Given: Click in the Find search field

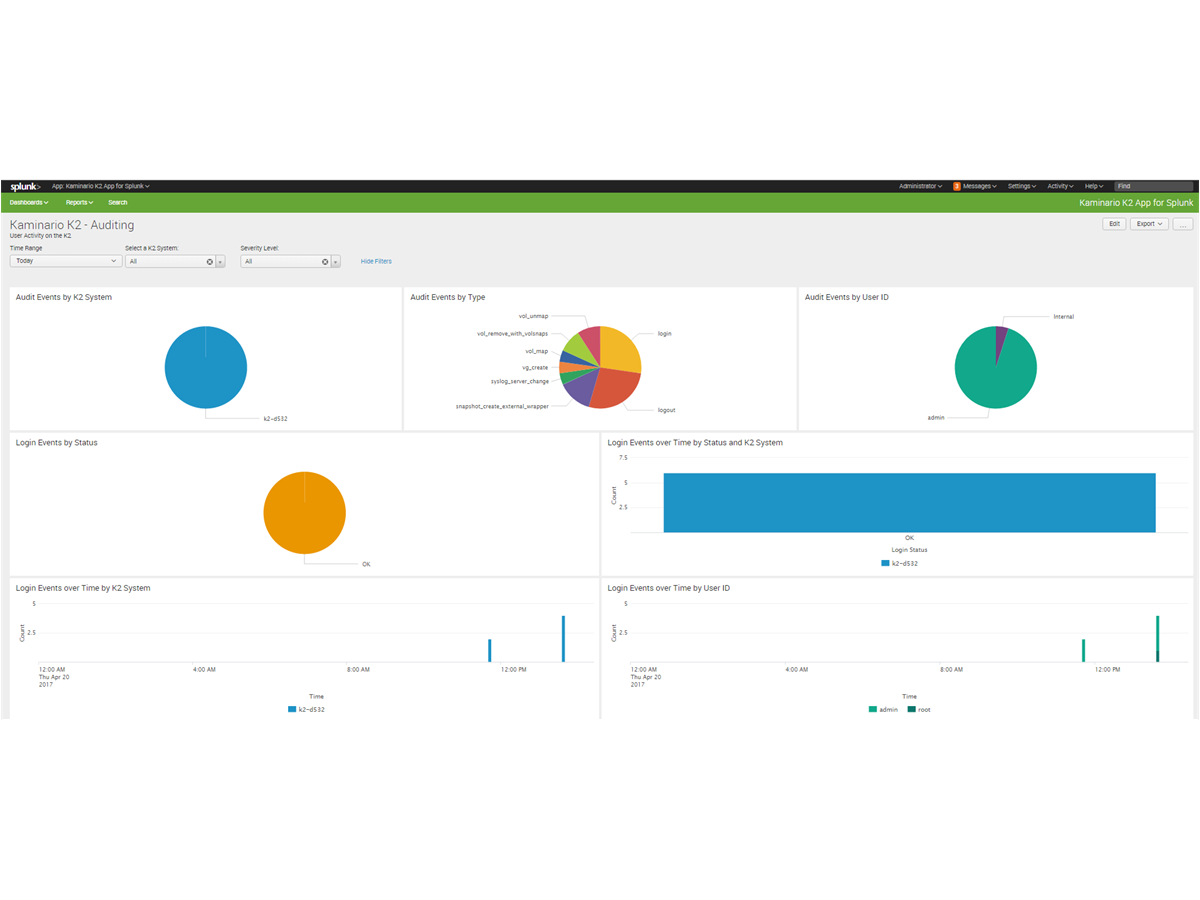Looking at the screenshot, I should [1154, 186].
